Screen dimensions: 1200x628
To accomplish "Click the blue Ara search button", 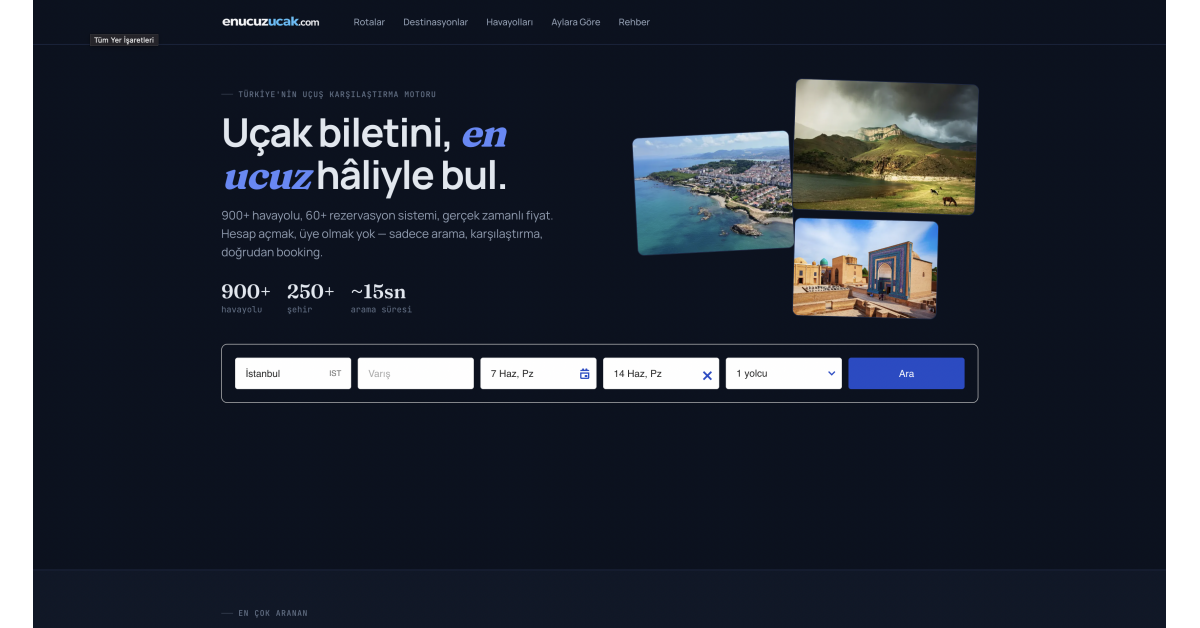I will coord(906,373).
